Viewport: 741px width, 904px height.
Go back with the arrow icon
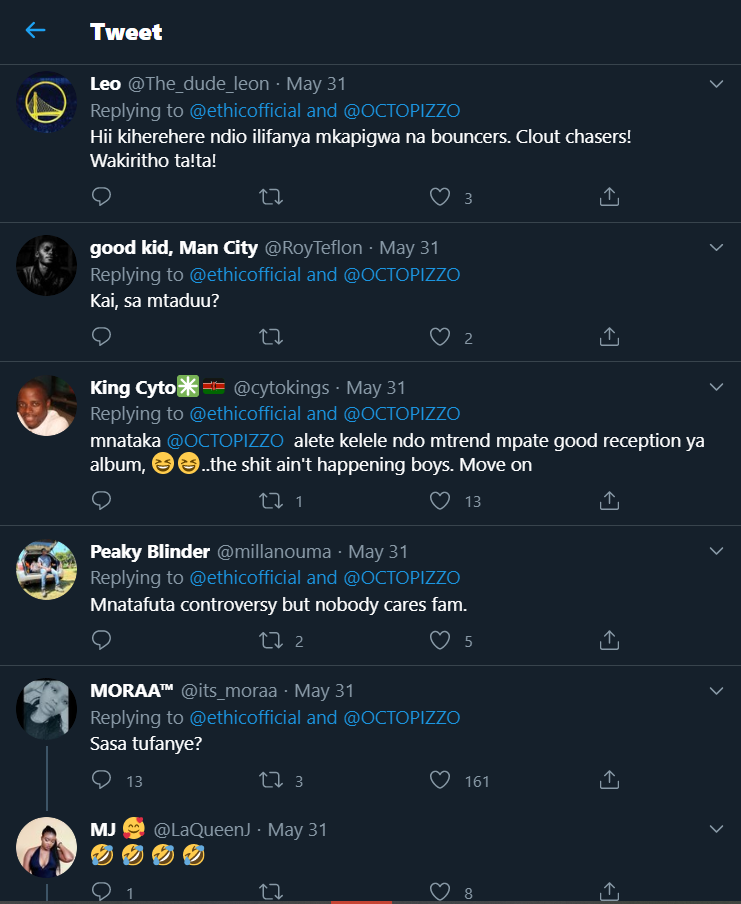click(36, 31)
